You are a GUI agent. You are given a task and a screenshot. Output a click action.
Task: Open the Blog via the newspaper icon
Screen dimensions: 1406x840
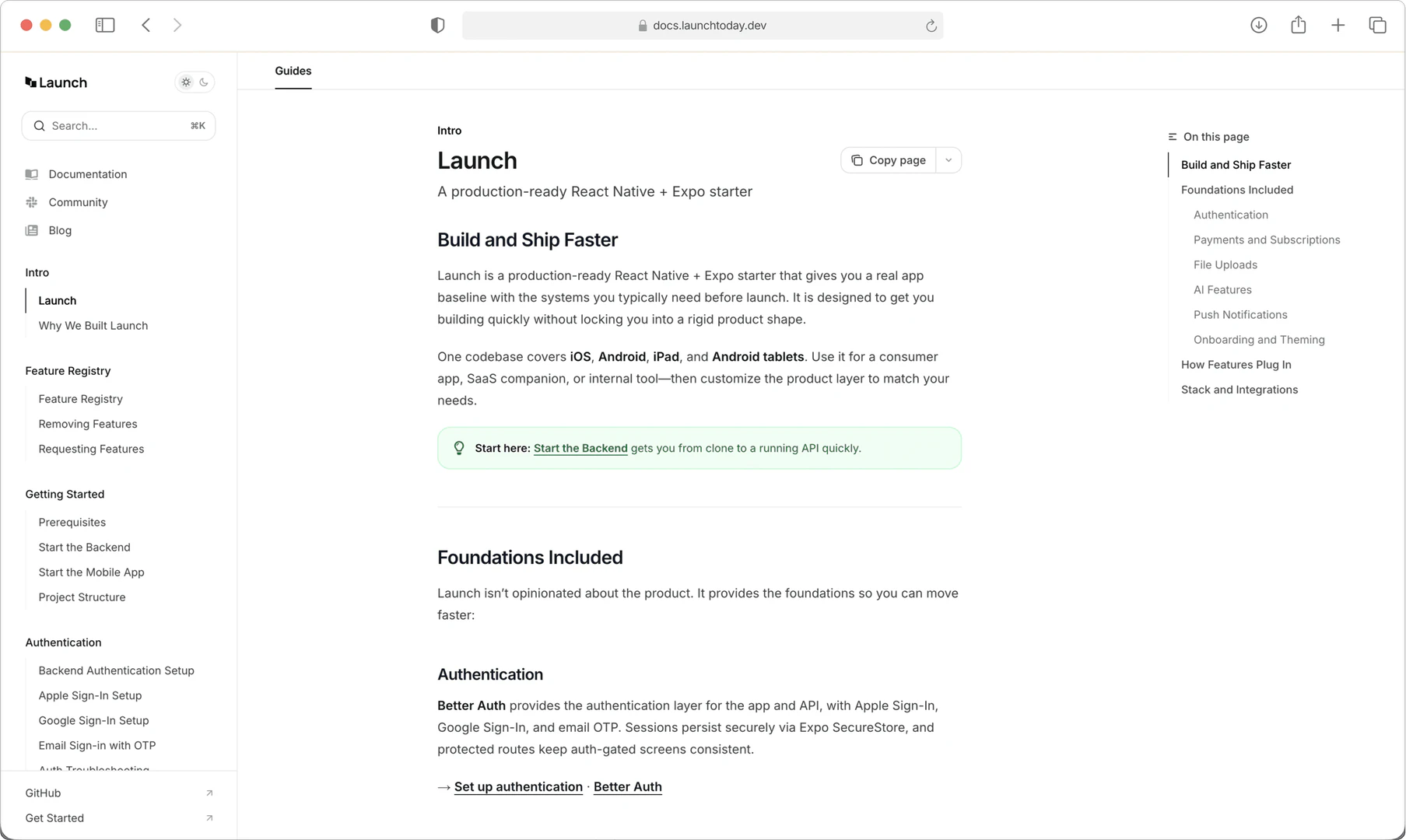(x=32, y=230)
